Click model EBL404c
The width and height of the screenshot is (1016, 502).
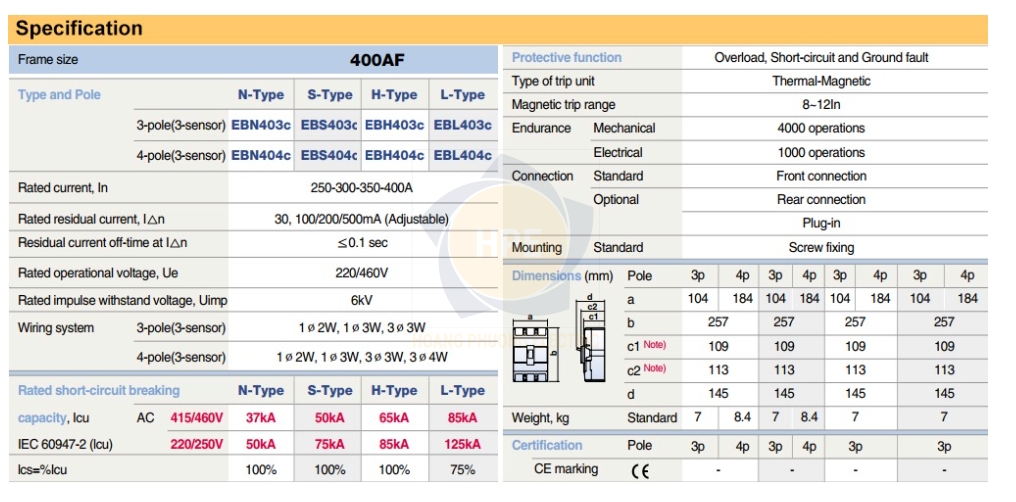(x=463, y=155)
